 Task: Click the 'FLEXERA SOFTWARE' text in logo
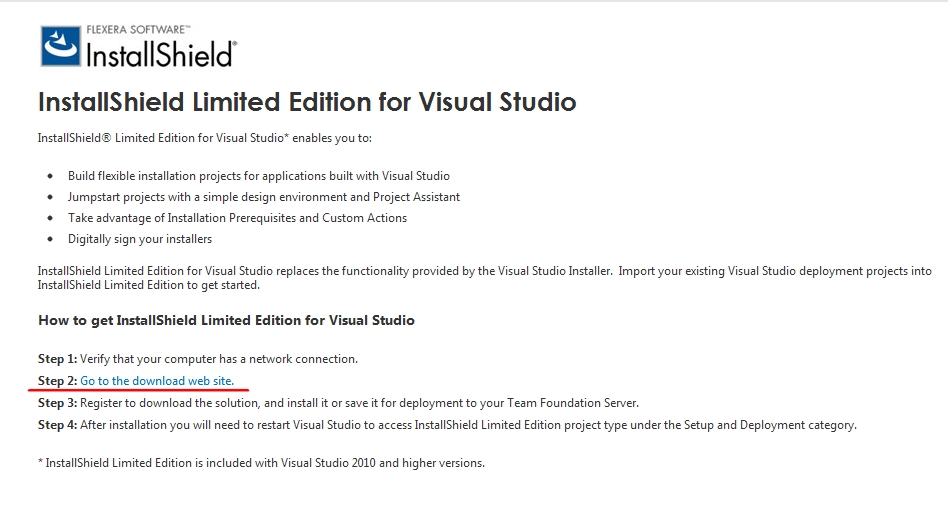(x=138, y=30)
